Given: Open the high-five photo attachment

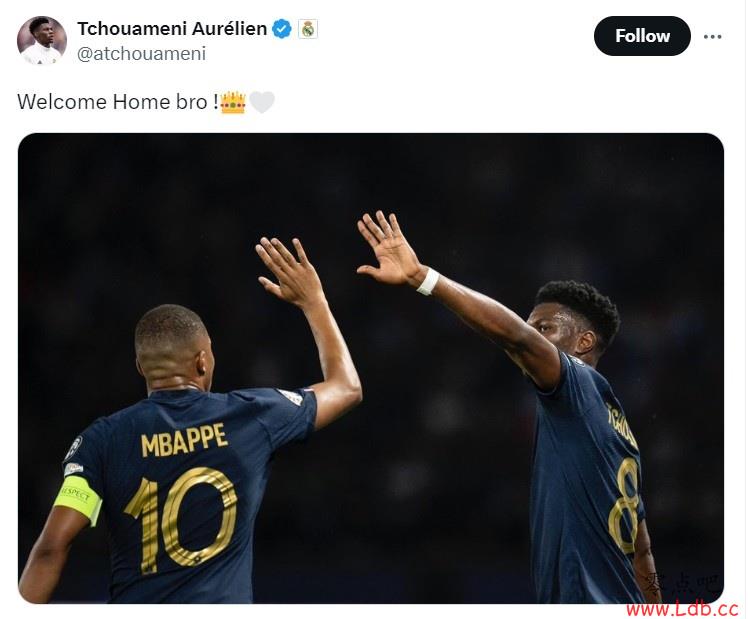Looking at the screenshot, I should tap(371, 368).
